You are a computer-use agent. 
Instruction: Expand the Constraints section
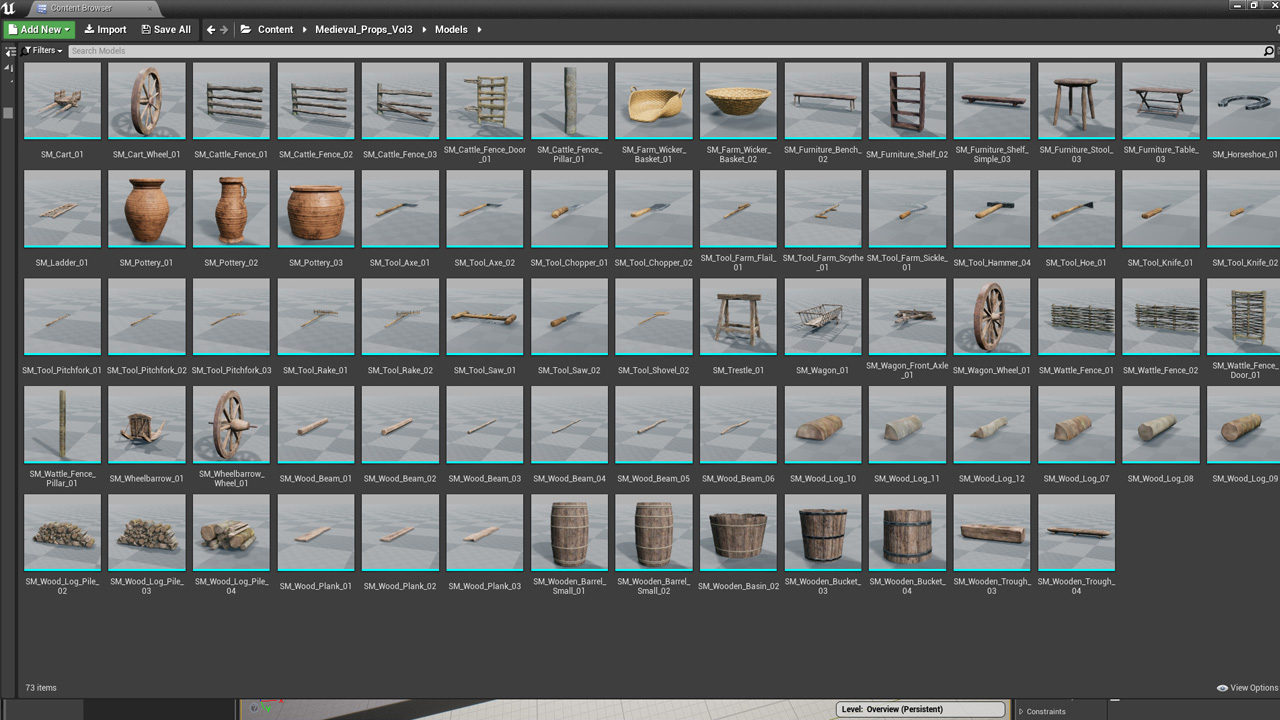1045,711
